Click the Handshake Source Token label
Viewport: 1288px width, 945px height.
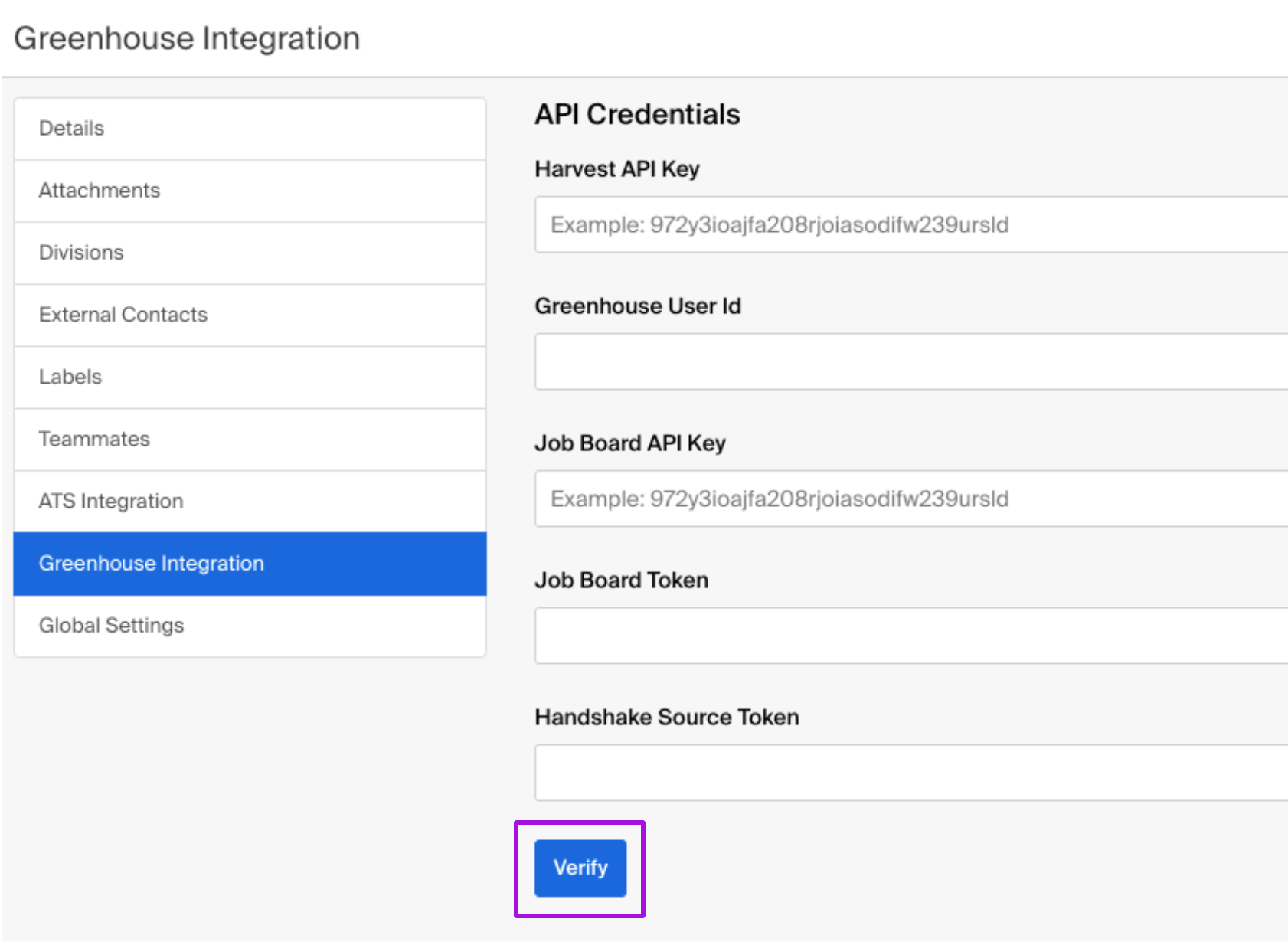[x=667, y=717]
